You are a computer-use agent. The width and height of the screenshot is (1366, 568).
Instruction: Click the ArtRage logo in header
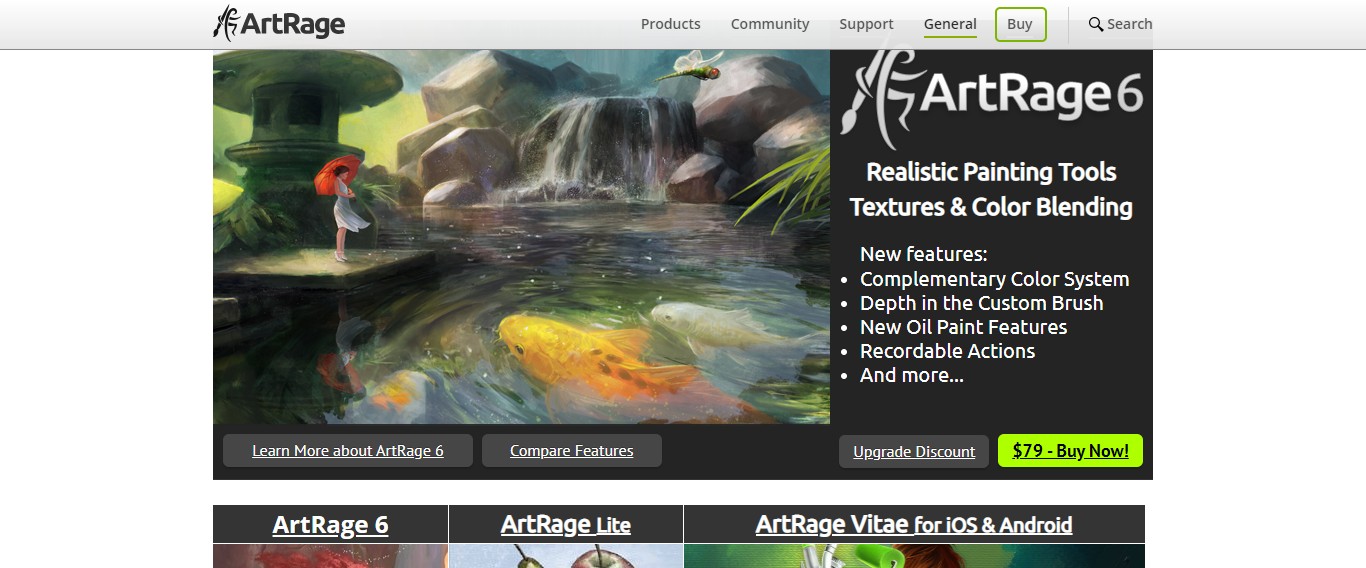pyautogui.click(x=279, y=23)
